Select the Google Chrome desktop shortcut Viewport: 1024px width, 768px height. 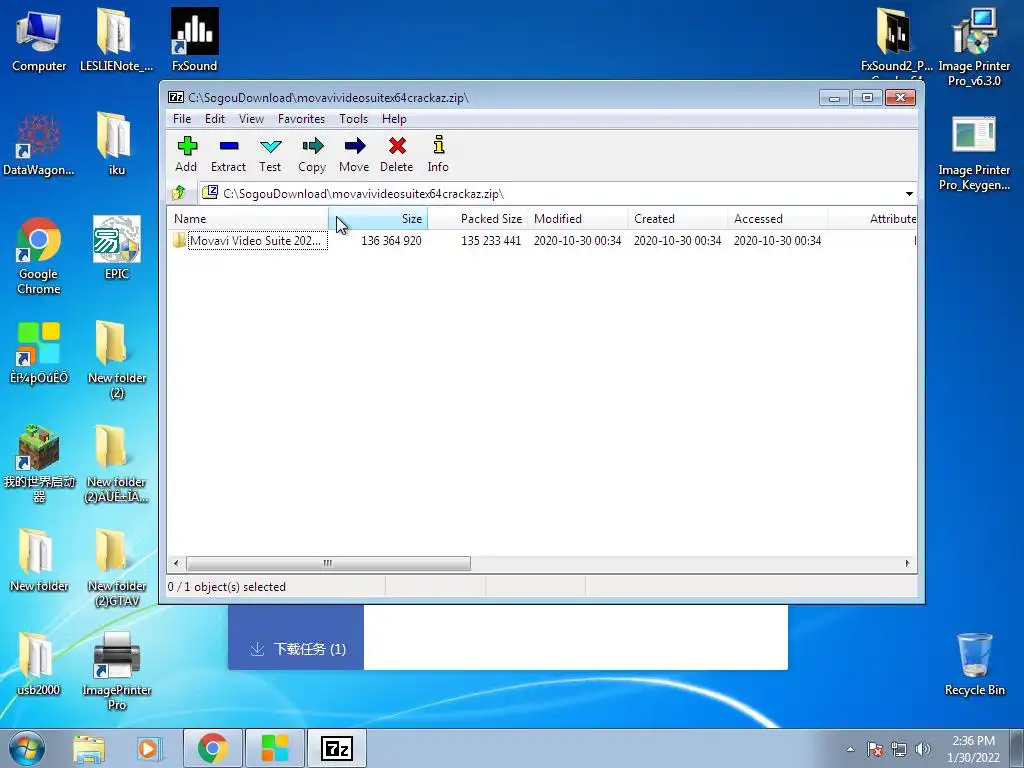click(x=39, y=256)
